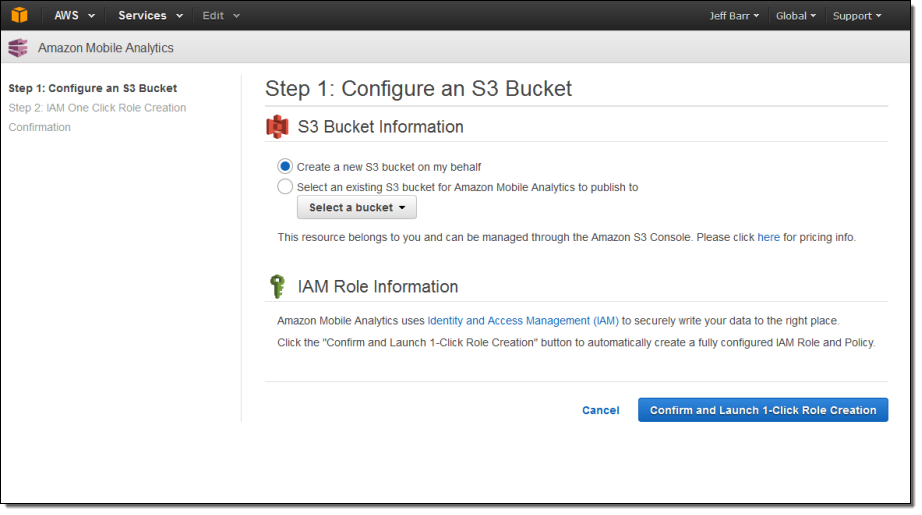Screen dimensions: 922x515
Task: Click the "here" pricing info link
Action: point(768,238)
